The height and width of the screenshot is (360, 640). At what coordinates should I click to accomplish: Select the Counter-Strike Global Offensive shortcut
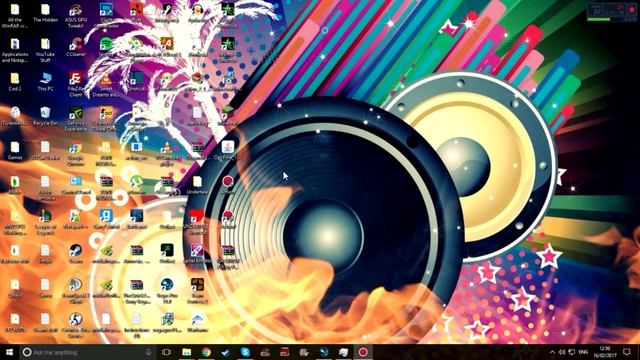106,119
